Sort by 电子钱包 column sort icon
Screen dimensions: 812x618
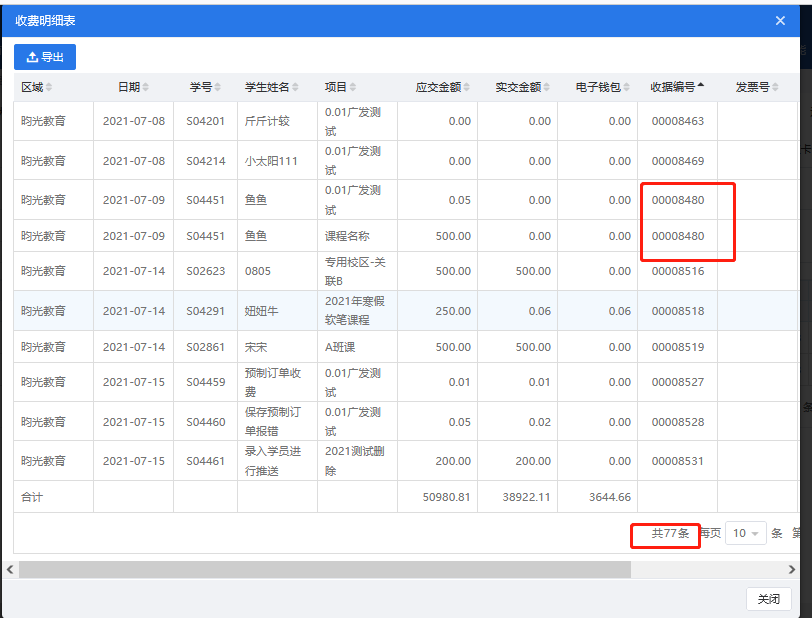(x=627, y=87)
